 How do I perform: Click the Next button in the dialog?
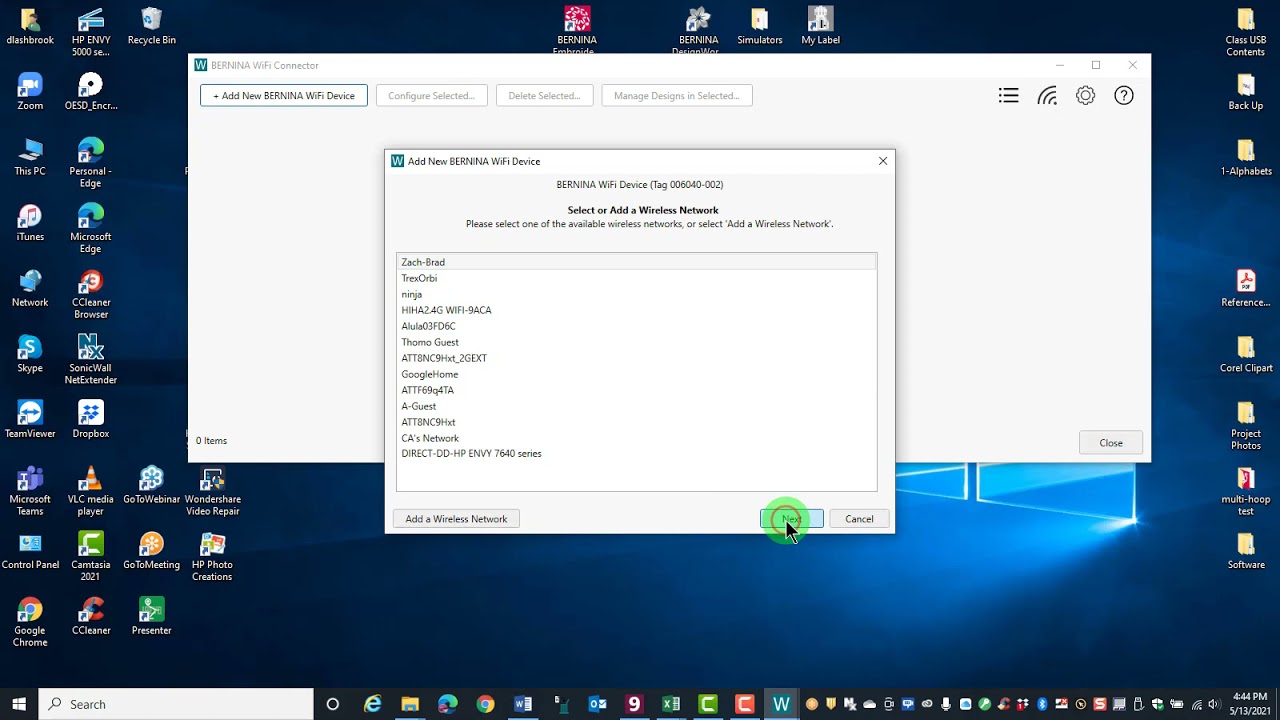coord(791,519)
